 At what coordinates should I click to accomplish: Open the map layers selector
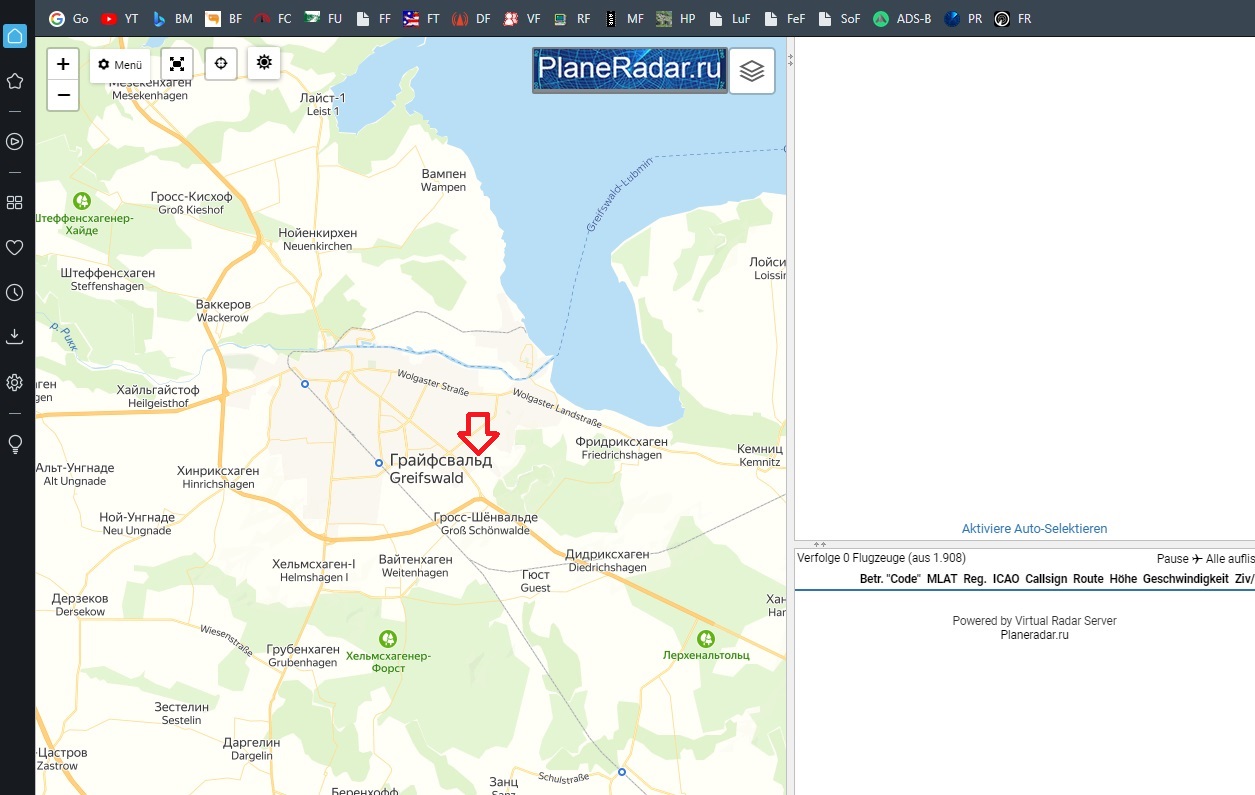click(x=752, y=71)
